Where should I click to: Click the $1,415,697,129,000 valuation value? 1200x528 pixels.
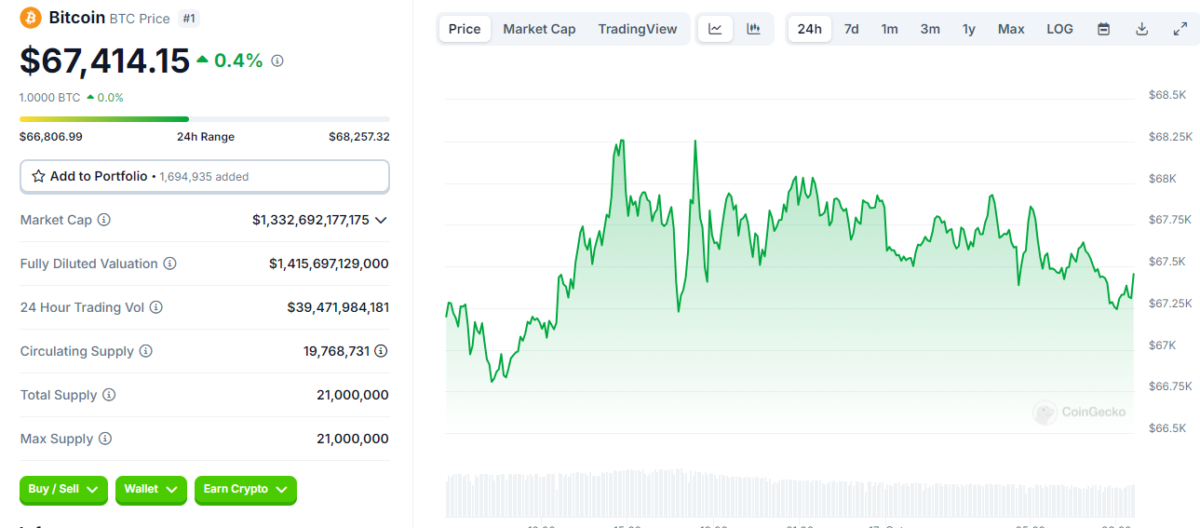[329, 264]
